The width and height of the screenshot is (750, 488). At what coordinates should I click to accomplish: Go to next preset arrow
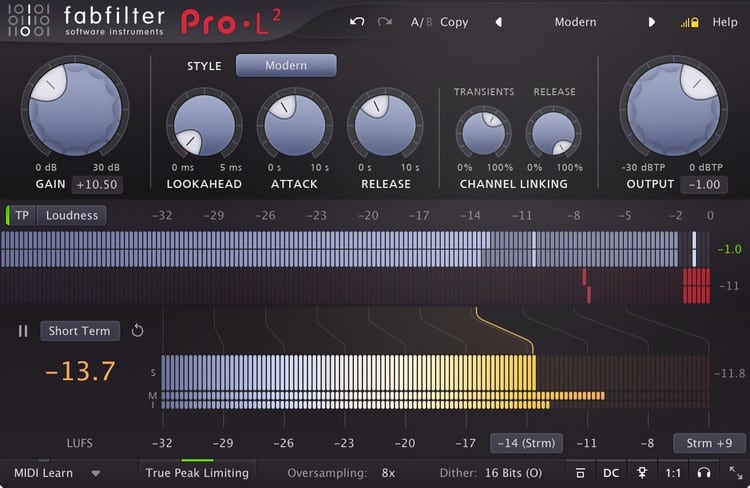651,22
